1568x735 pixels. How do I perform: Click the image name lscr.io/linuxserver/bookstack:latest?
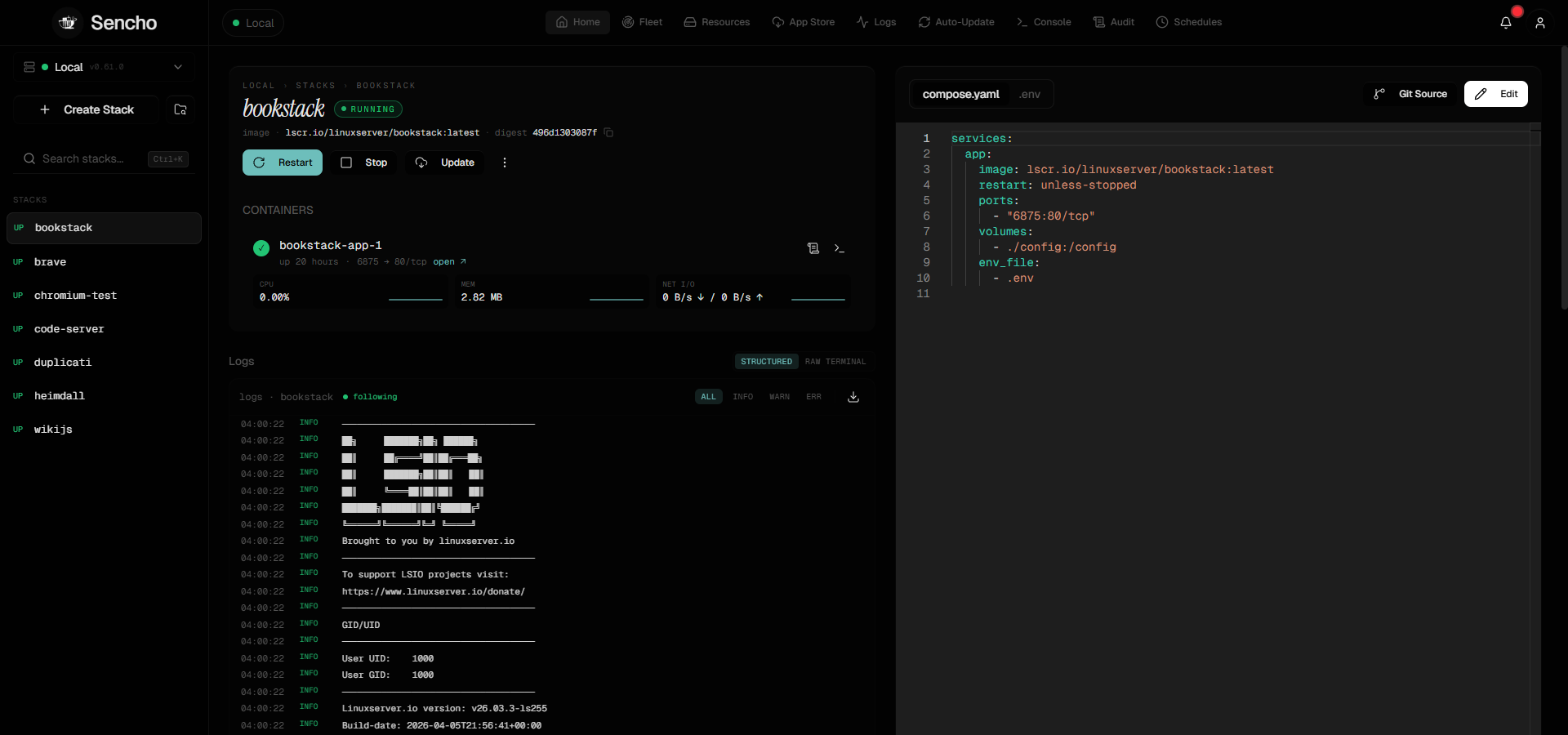coord(382,132)
